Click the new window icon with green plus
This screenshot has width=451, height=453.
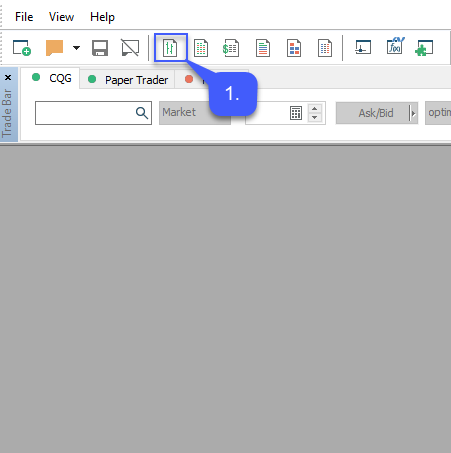22,48
